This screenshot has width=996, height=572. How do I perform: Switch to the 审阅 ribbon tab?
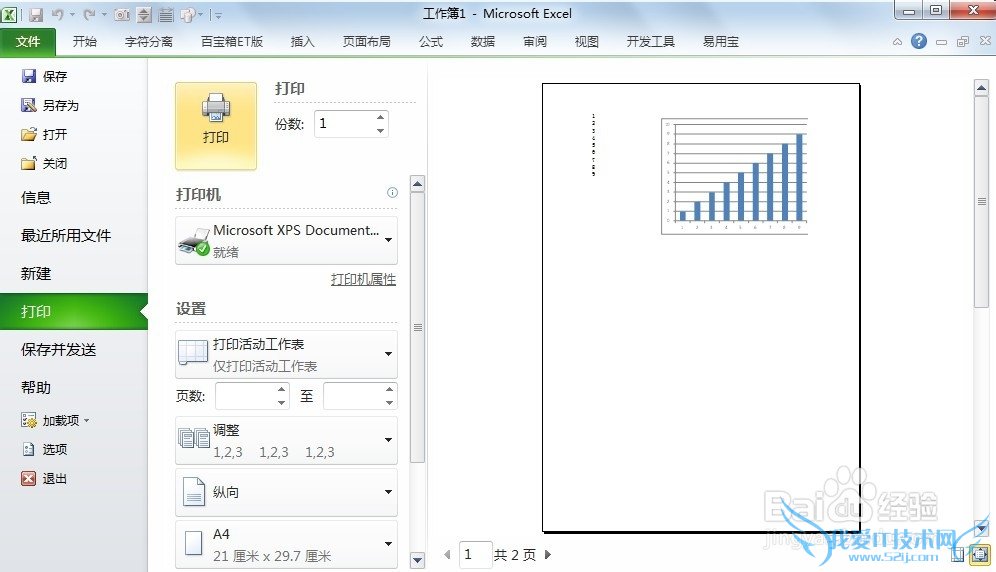[x=535, y=42]
